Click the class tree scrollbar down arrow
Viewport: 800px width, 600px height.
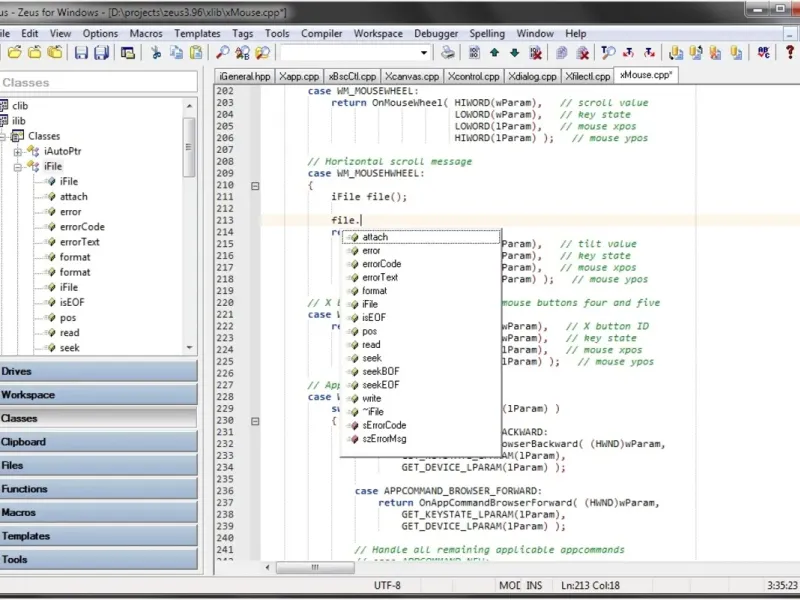(190, 348)
